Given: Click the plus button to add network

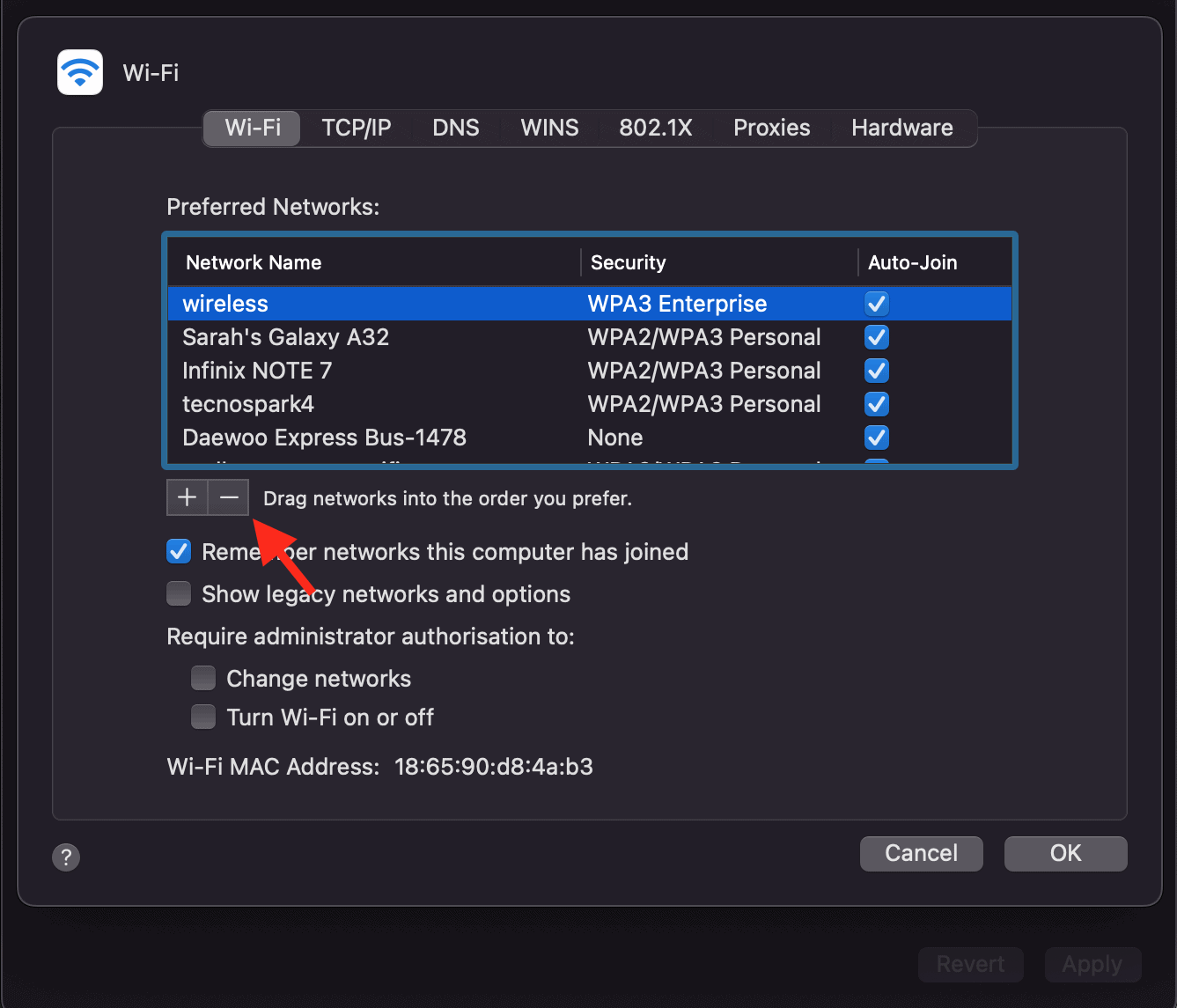Looking at the screenshot, I should point(187,497).
